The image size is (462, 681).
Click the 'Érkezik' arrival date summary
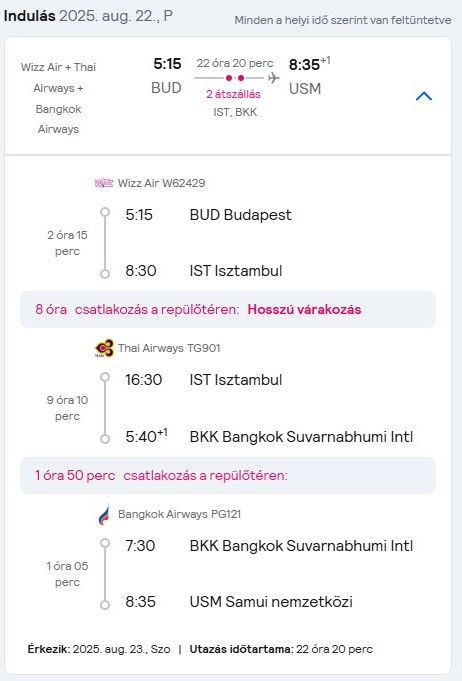tap(99, 649)
